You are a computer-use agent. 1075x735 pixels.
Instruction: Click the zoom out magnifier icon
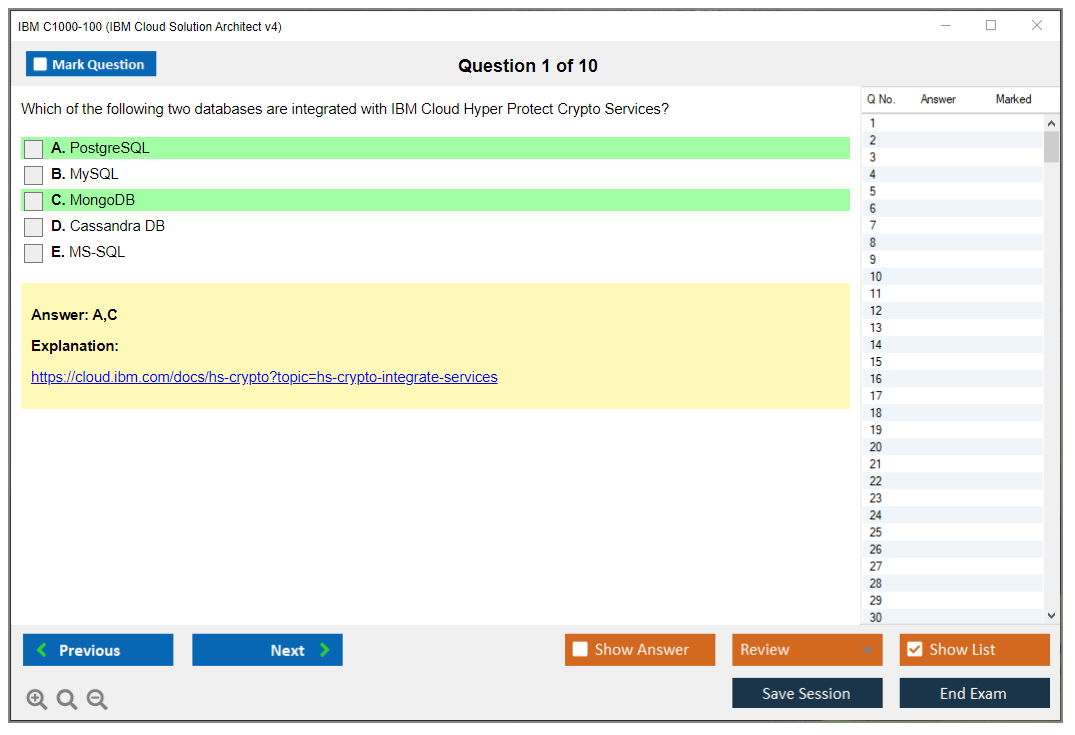point(97,700)
